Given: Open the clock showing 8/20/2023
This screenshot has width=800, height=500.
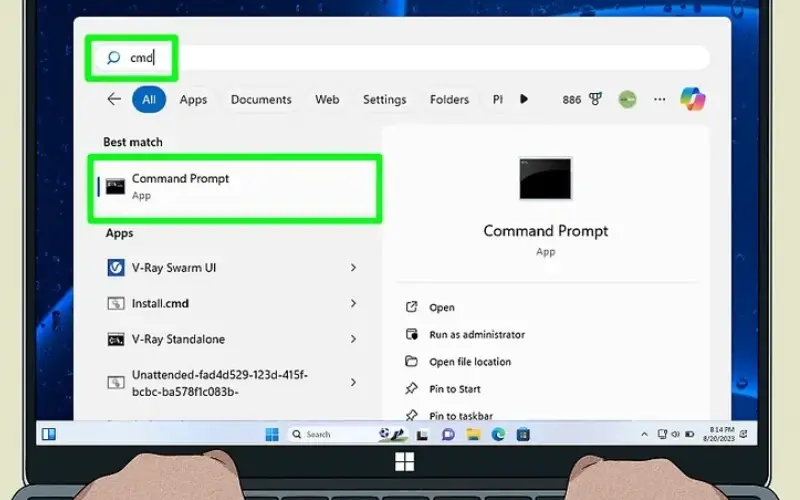Looking at the screenshot, I should coord(719,434).
